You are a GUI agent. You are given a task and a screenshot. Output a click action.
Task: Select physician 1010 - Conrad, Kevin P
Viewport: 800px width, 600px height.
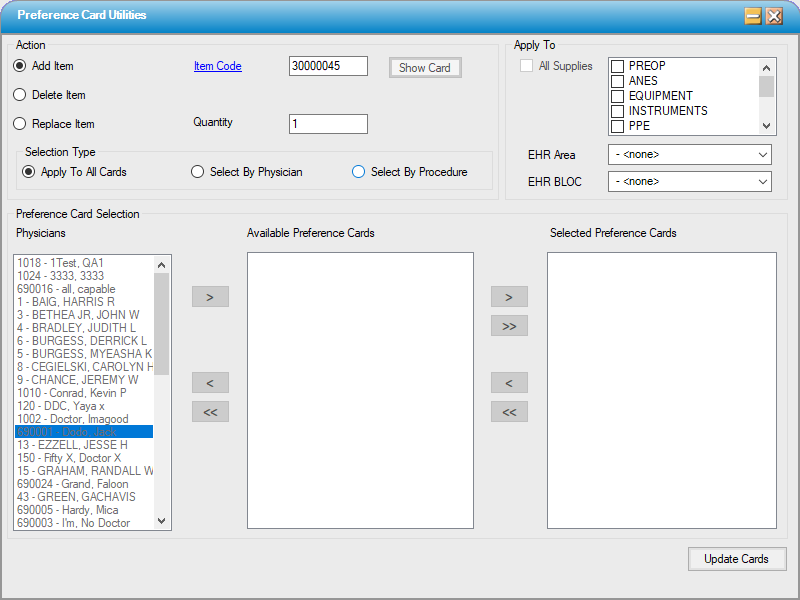[x=72, y=393]
